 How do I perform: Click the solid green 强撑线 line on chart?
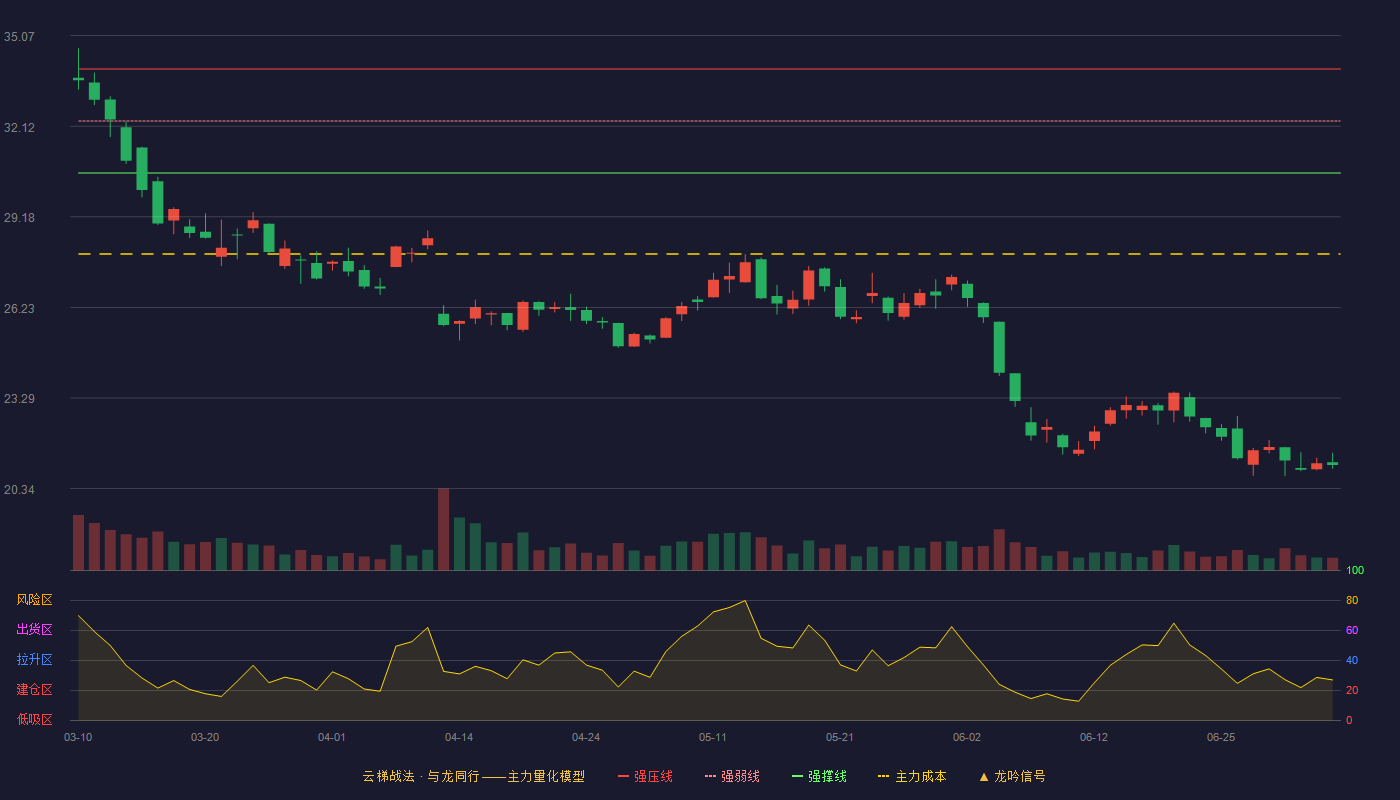click(709, 173)
